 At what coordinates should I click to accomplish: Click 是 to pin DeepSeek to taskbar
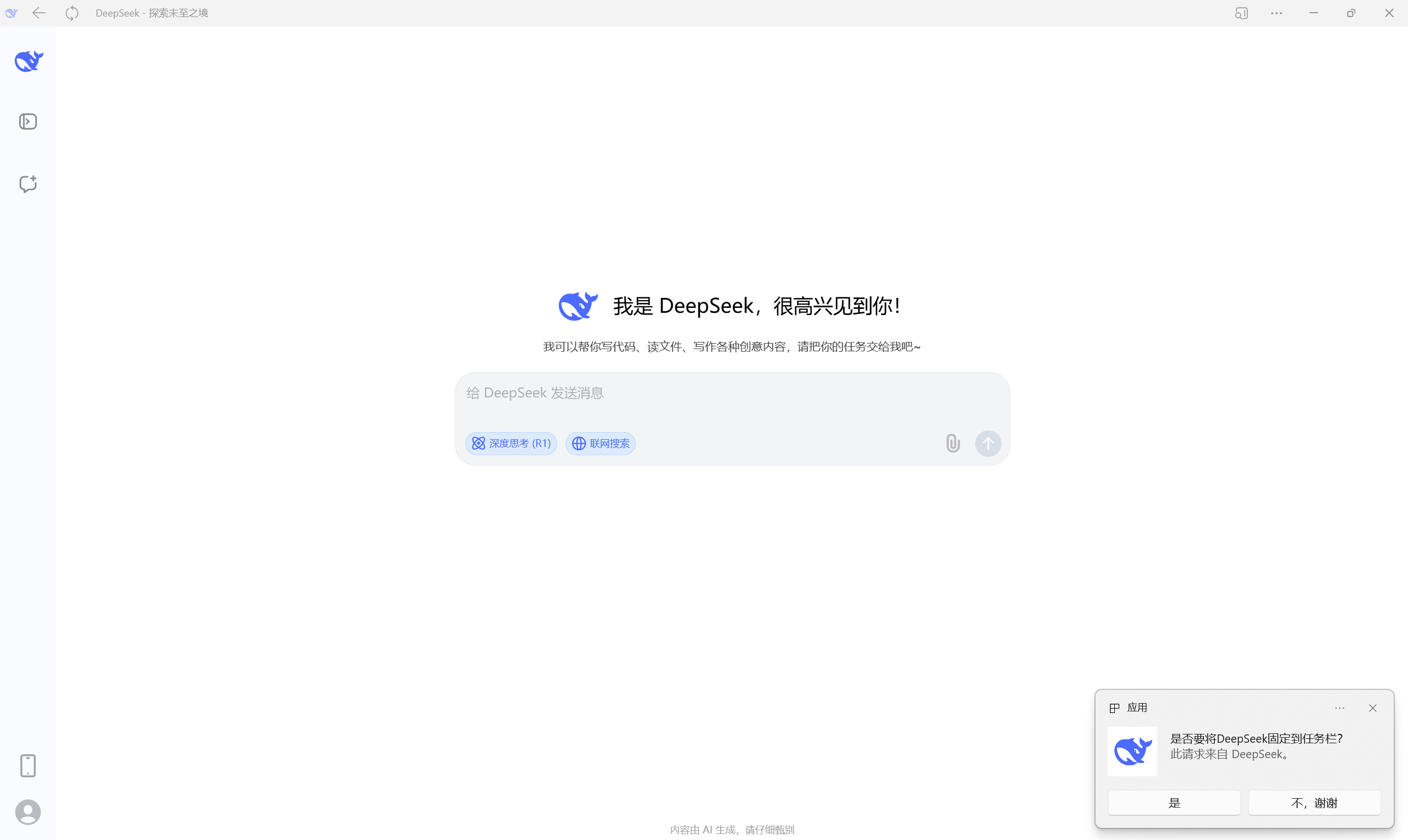coord(1174,803)
